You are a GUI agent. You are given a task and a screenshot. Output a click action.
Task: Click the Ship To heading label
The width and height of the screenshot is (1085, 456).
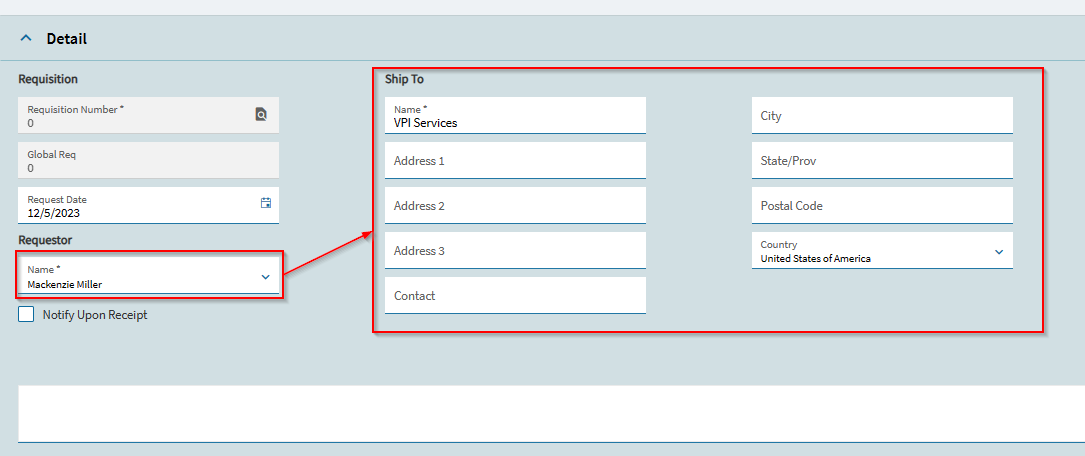click(x=405, y=79)
